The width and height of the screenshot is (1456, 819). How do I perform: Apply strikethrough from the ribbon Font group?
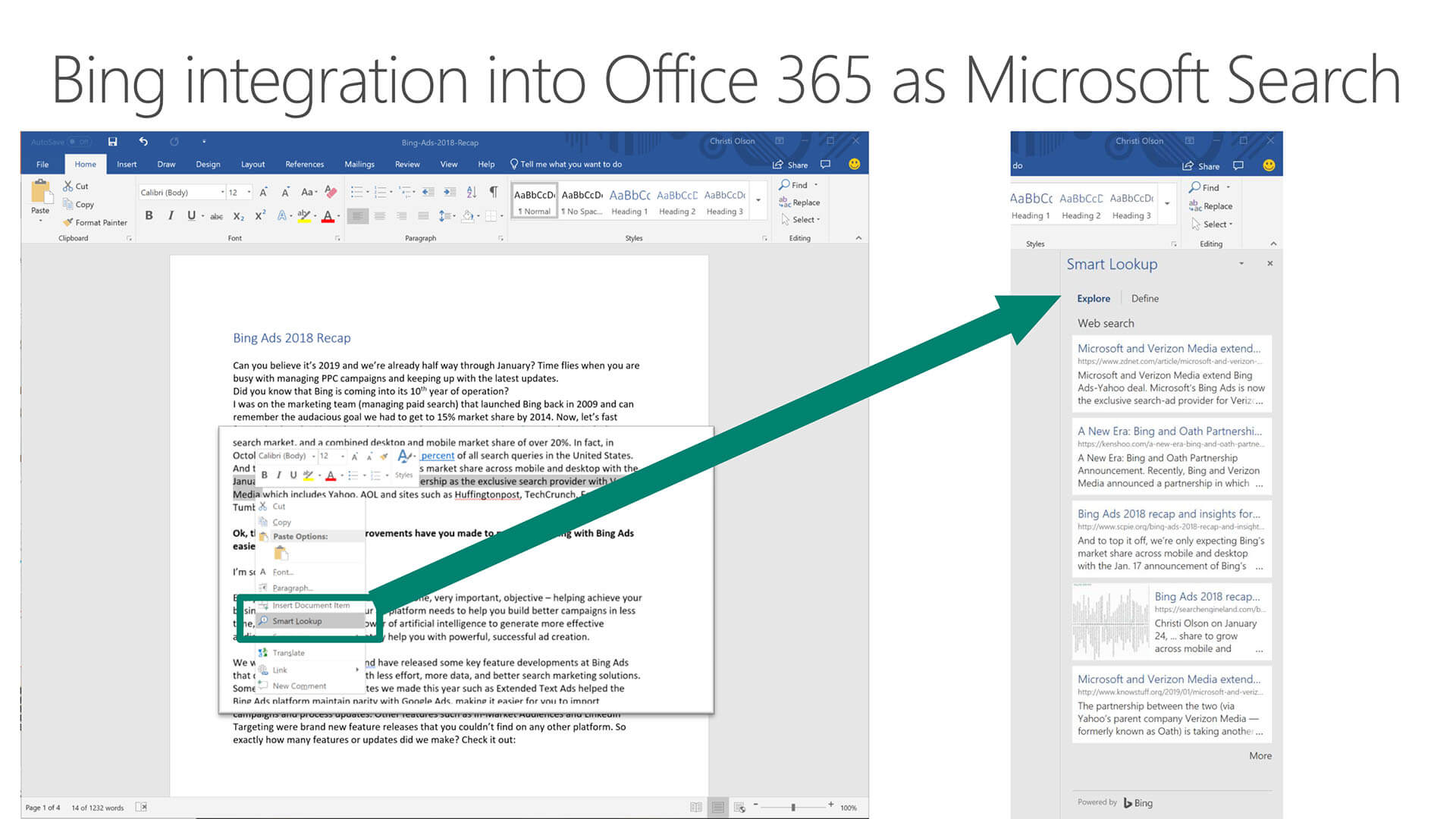point(216,217)
